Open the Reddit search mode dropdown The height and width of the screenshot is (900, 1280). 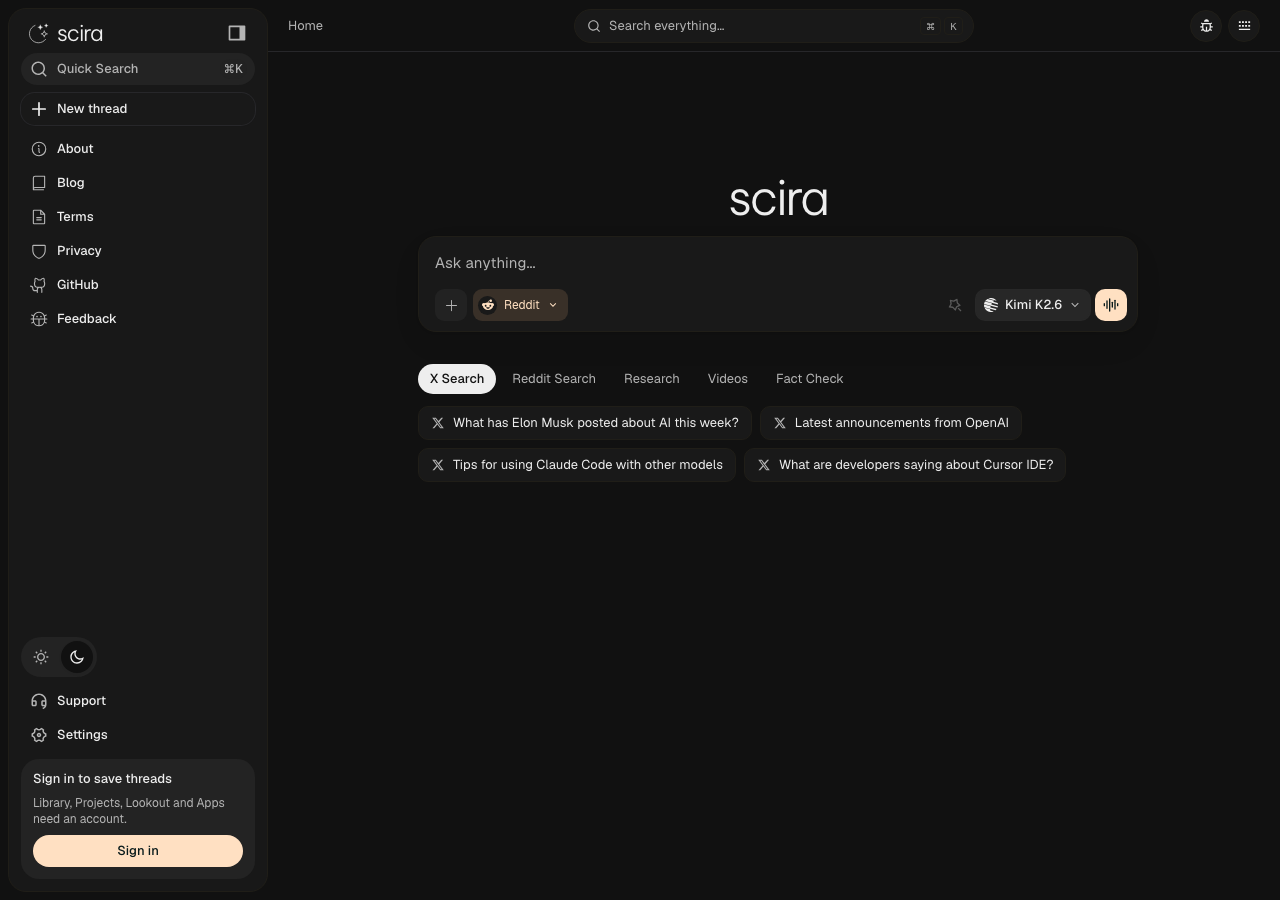coord(520,305)
